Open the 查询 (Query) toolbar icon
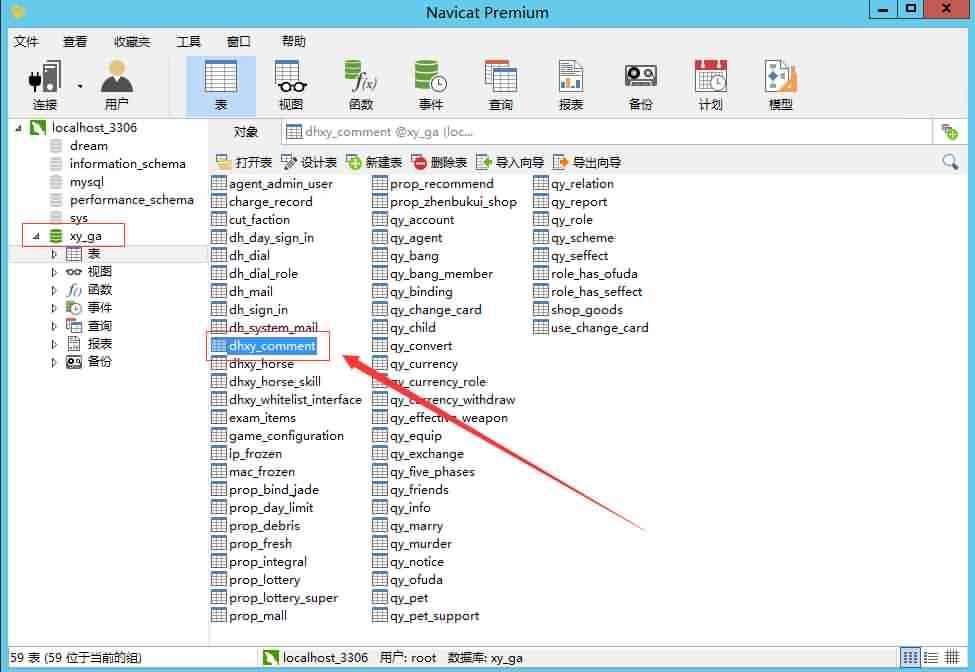This screenshot has height=672, width=975. [x=500, y=85]
